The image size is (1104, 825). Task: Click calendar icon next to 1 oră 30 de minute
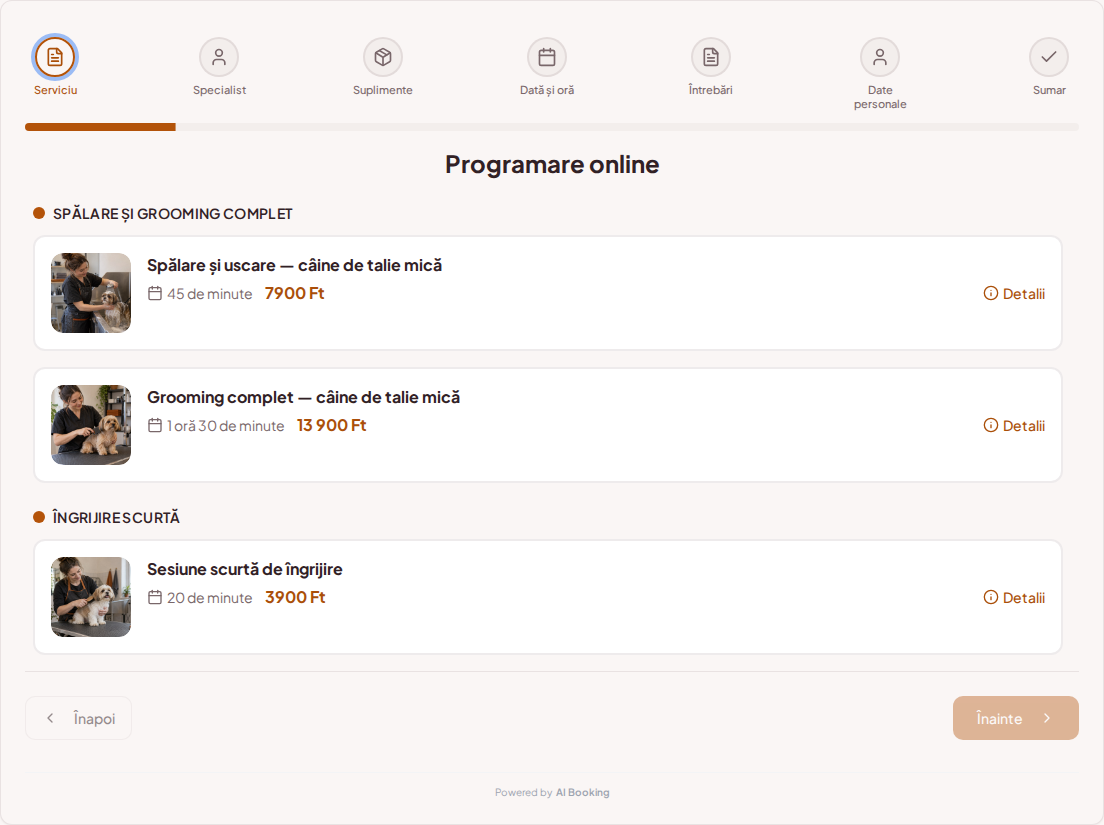point(155,425)
